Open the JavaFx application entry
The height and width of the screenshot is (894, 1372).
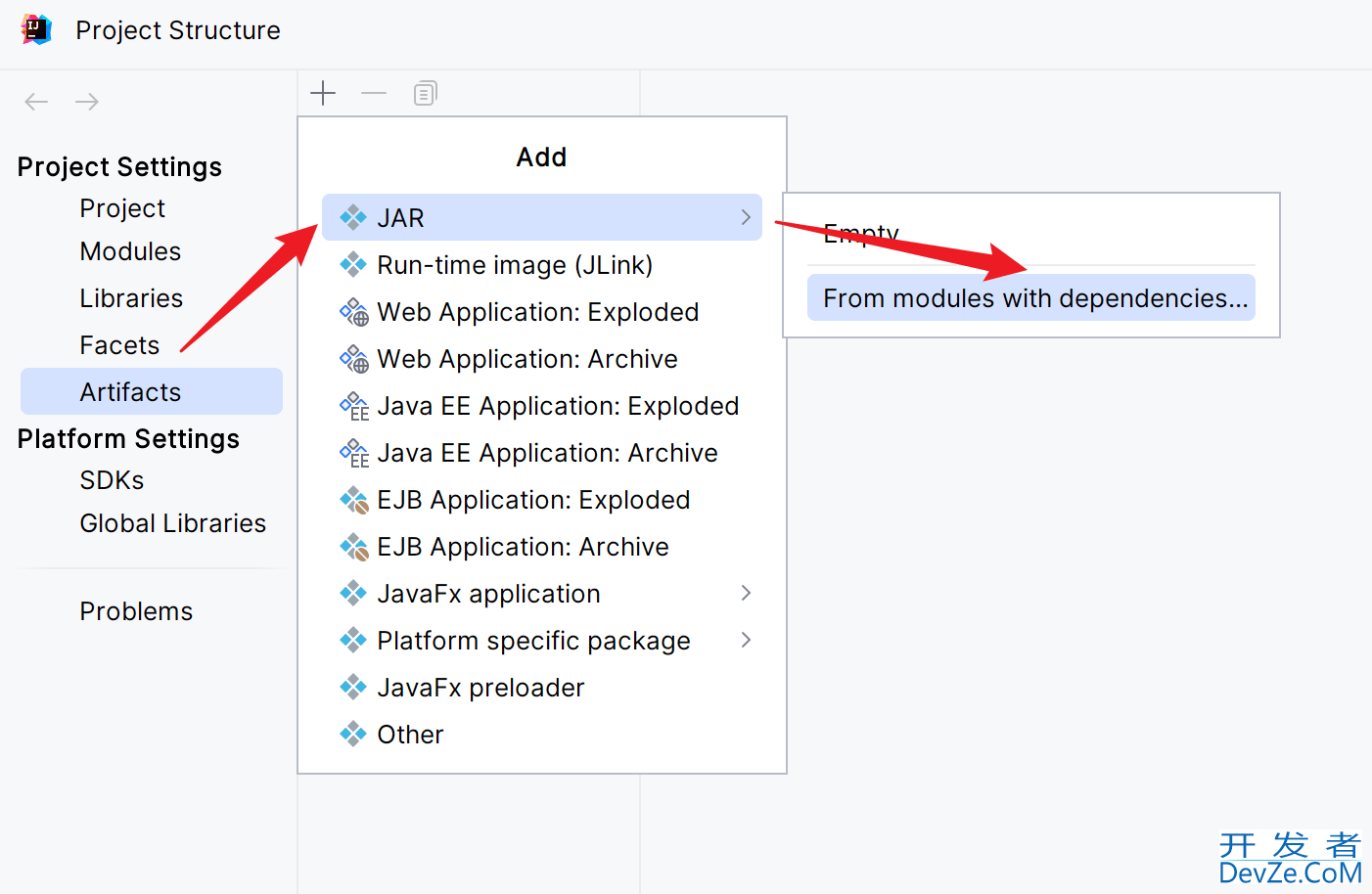[542, 593]
